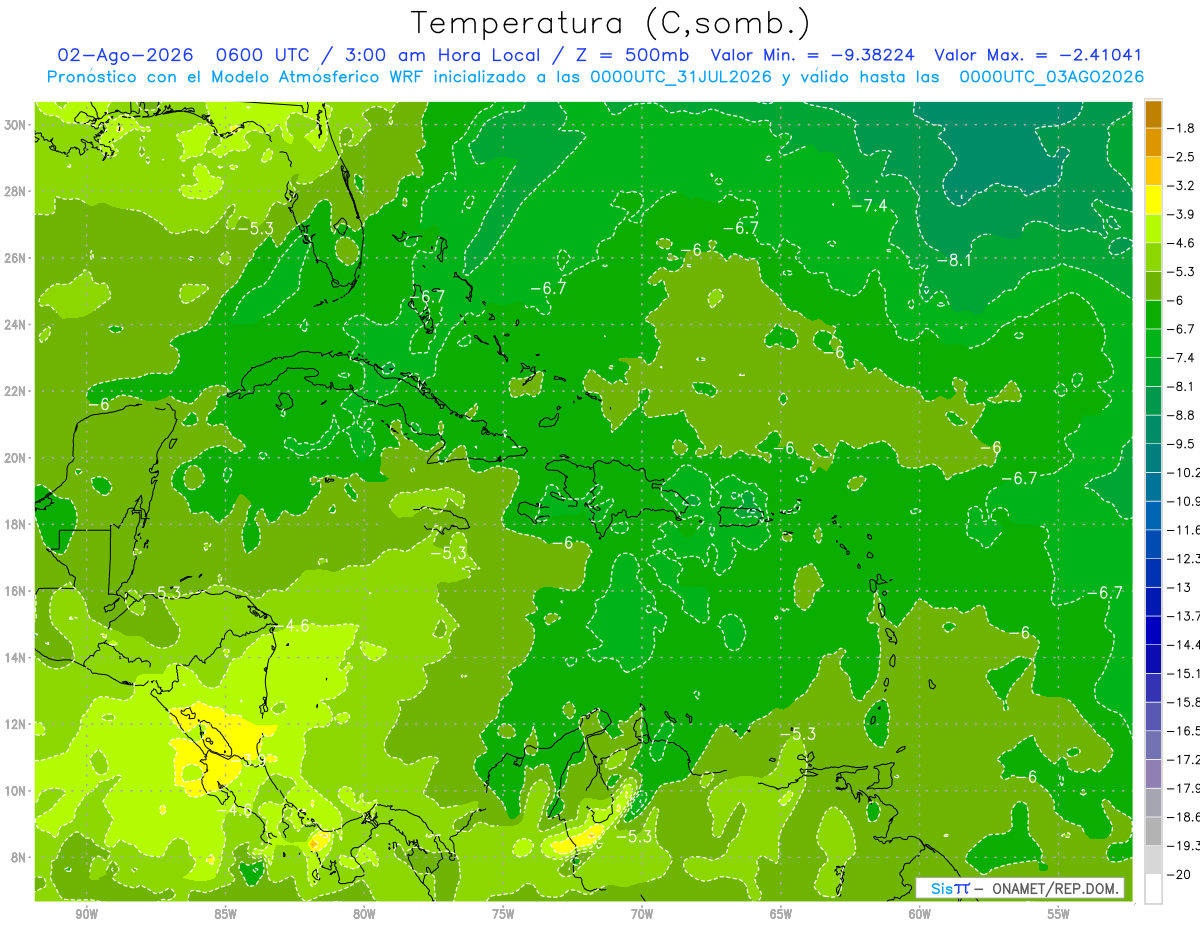This screenshot has width=1200, height=927.
Task: Click 'Modelo Atmósferico WRF' in forecast line
Action: click(304, 77)
